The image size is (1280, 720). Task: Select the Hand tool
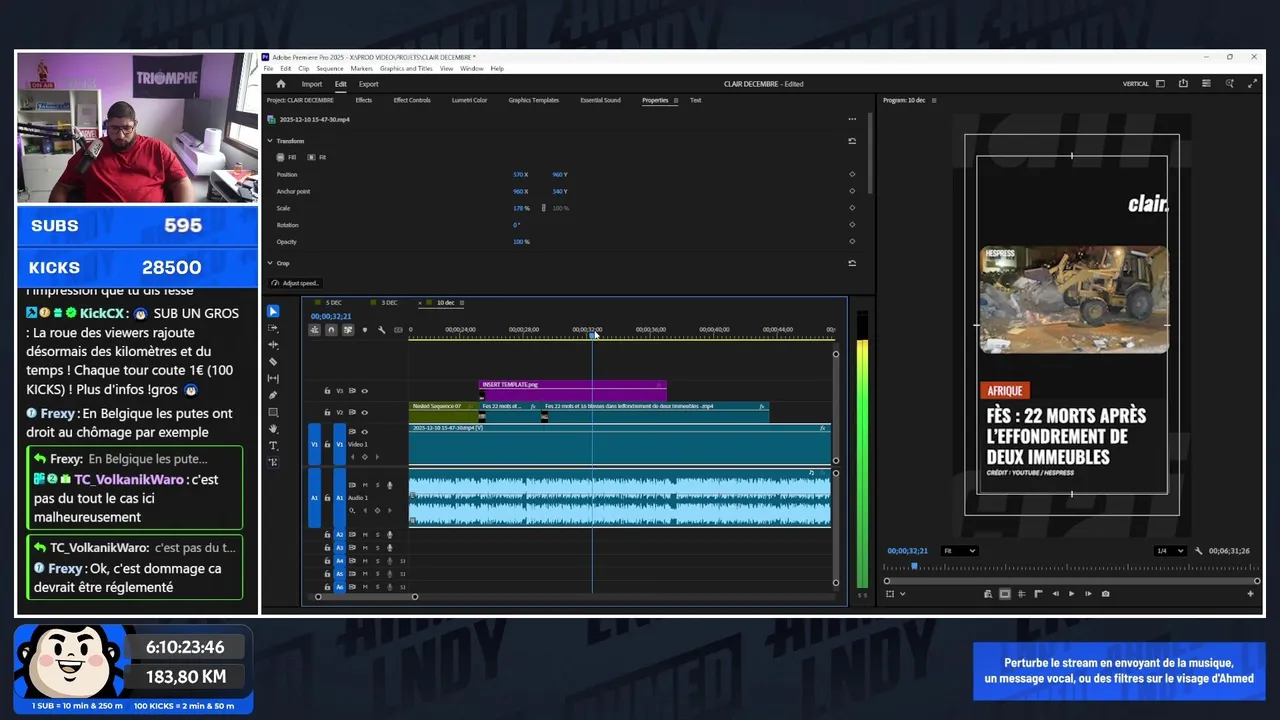[x=274, y=429]
